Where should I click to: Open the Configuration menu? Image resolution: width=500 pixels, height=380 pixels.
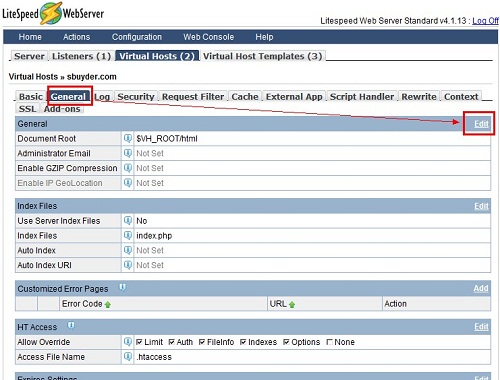(x=137, y=37)
